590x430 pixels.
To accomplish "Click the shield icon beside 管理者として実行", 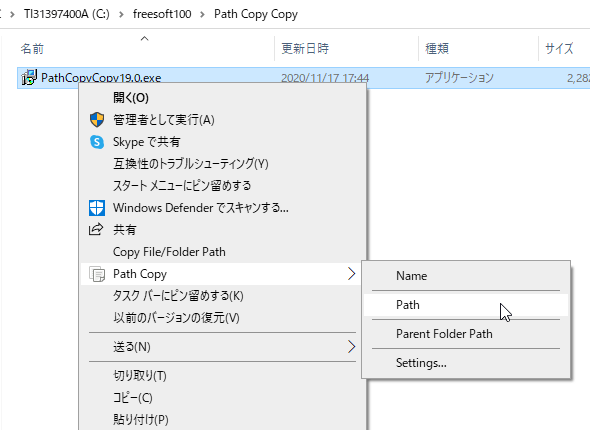I will coord(97,120).
